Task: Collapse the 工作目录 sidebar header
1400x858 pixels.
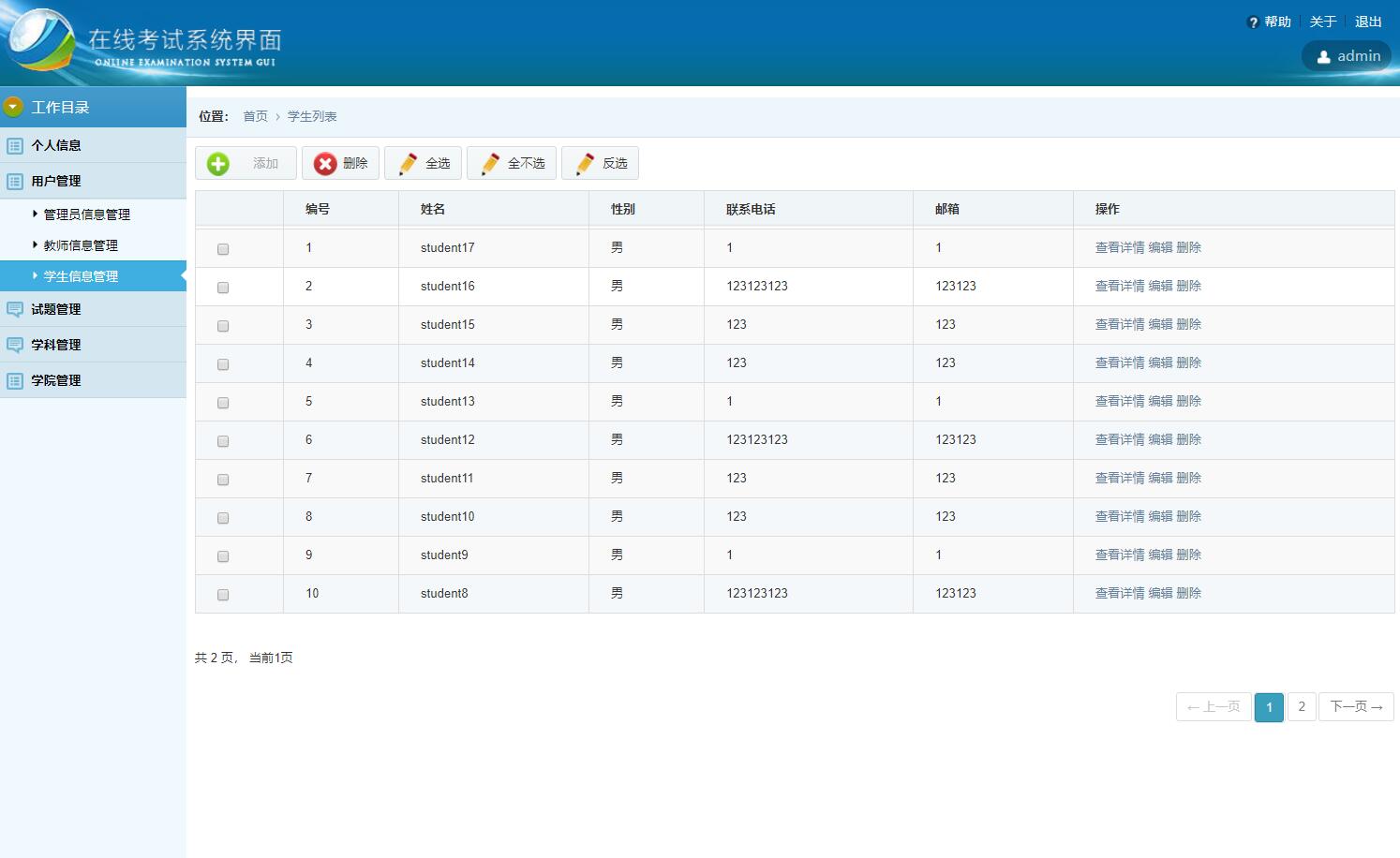Action: (13, 107)
